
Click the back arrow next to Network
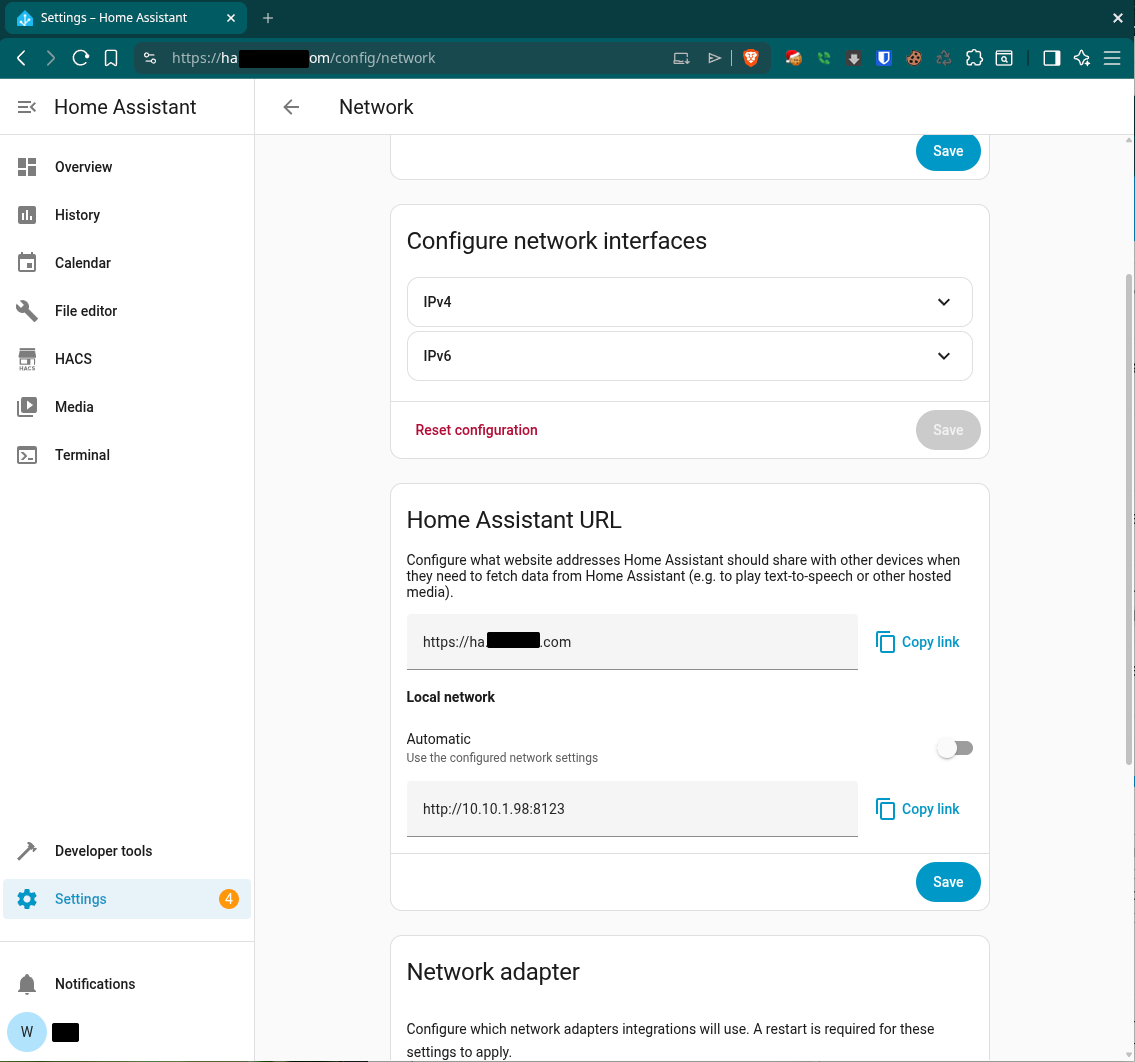[291, 107]
